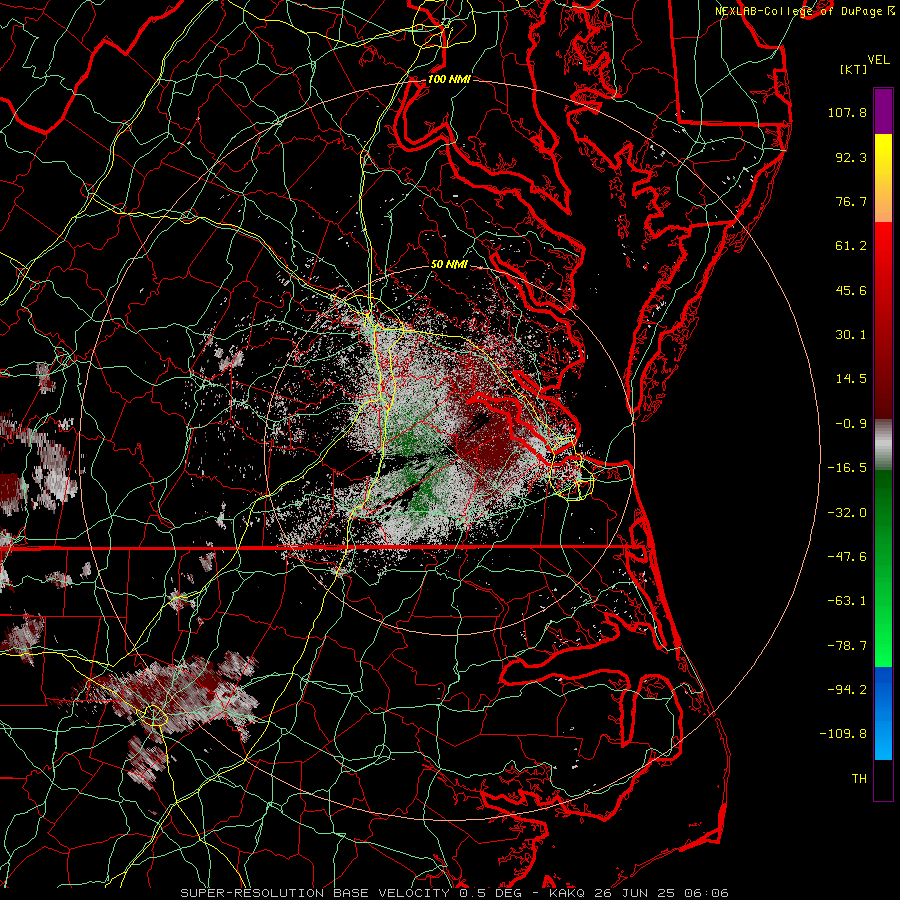Click the 50 NMI range ring label
The image size is (900, 900).
(x=449, y=264)
